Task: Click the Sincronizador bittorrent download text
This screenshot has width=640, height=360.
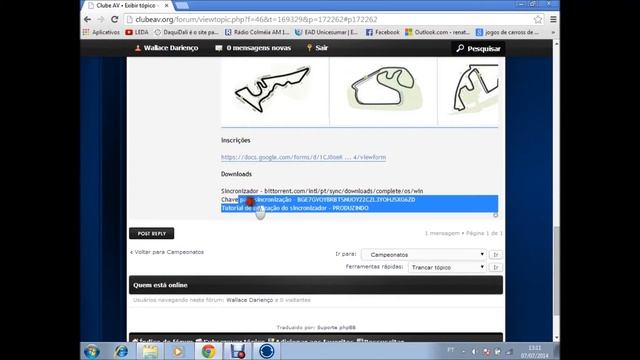Action: tap(322, 191)
